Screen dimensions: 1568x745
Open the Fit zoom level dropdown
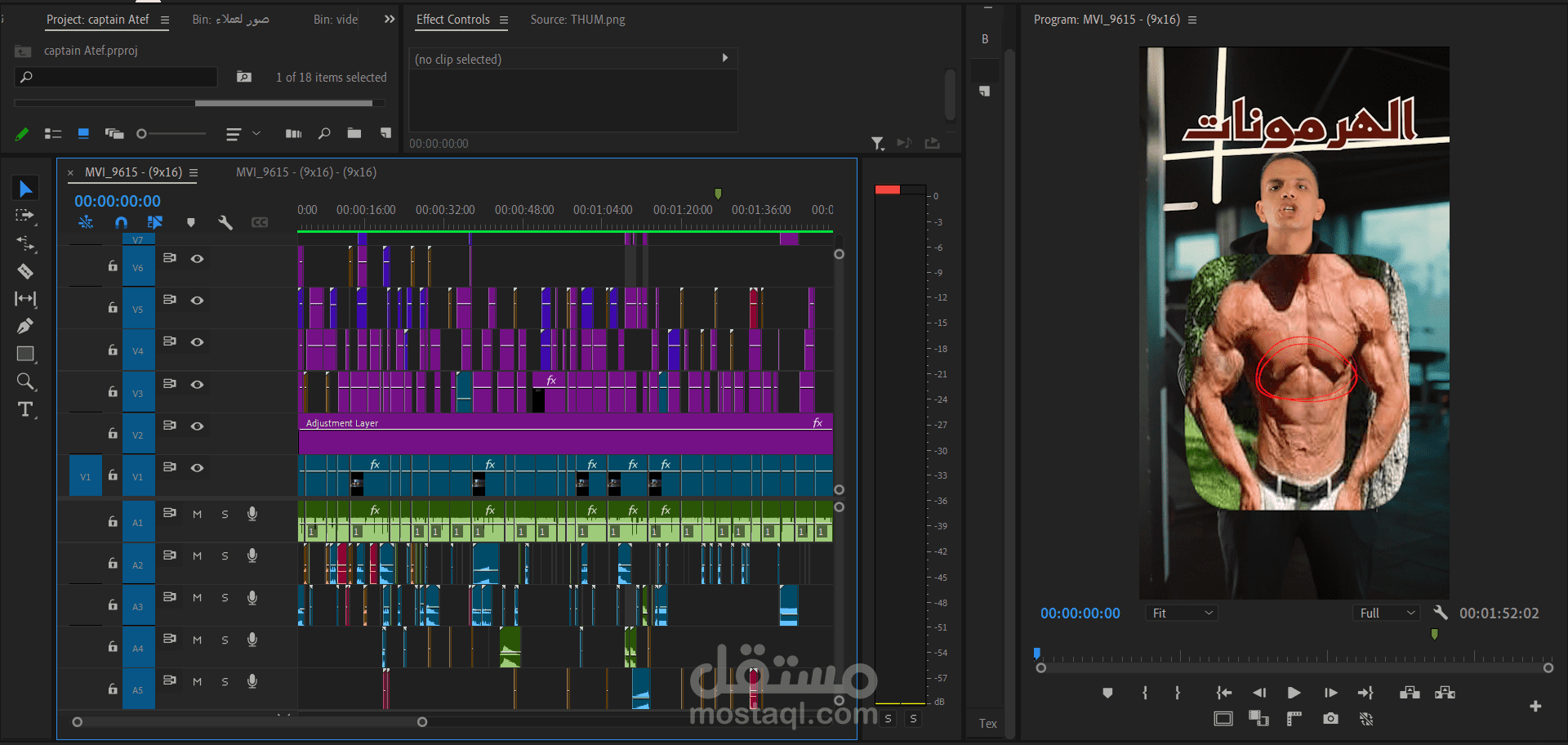1181,613
